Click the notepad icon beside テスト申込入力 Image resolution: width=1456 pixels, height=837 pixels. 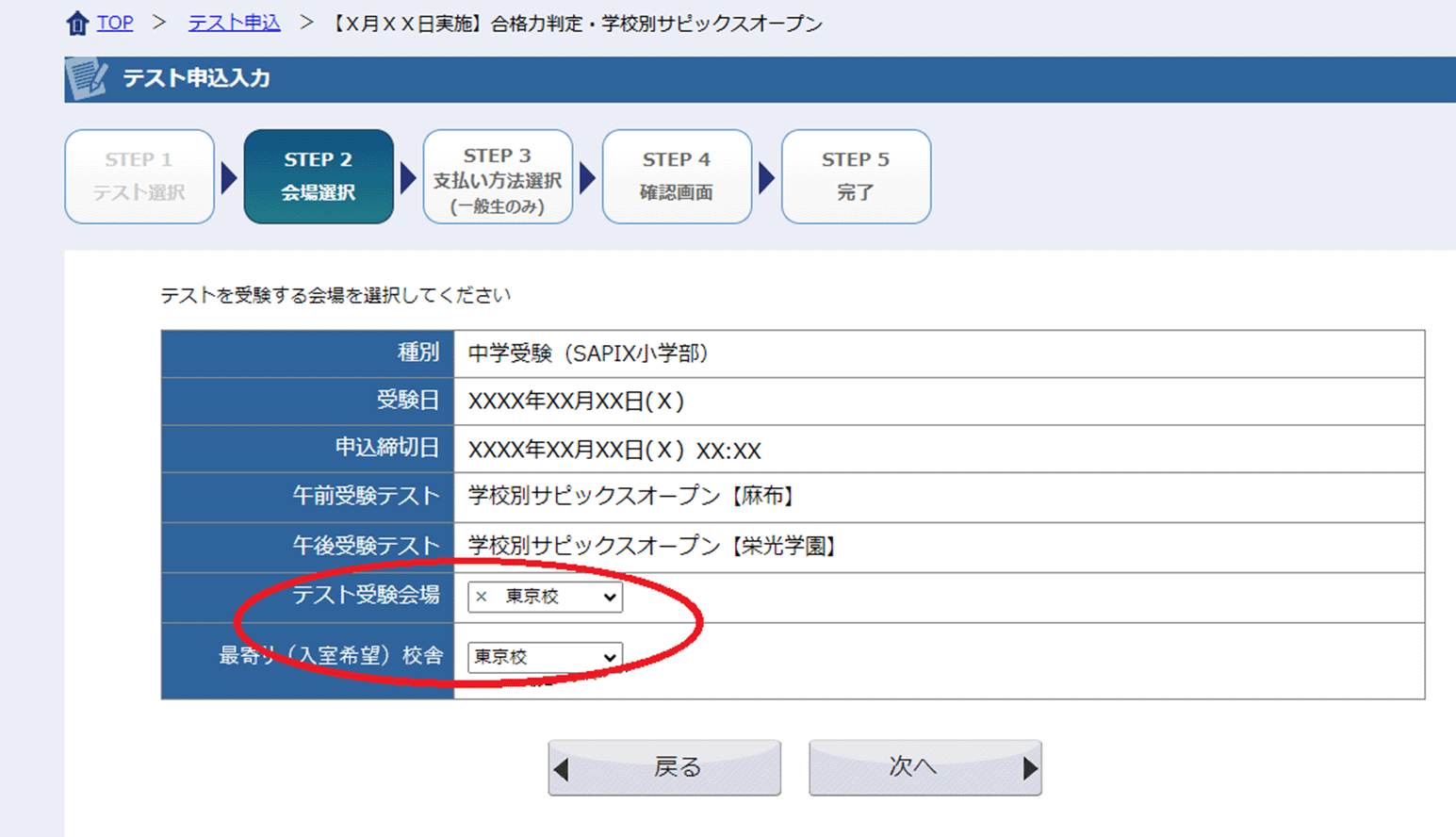[87, 79]
